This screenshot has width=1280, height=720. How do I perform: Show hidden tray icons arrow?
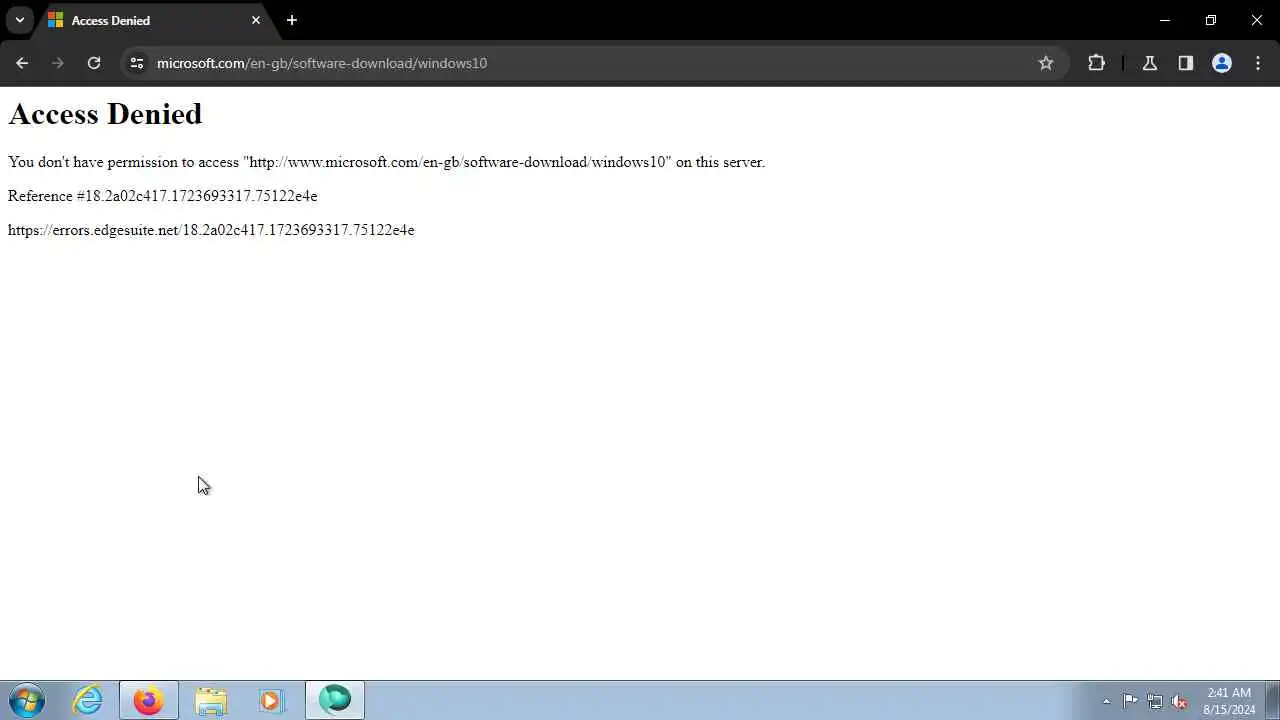click(1106, 701)
